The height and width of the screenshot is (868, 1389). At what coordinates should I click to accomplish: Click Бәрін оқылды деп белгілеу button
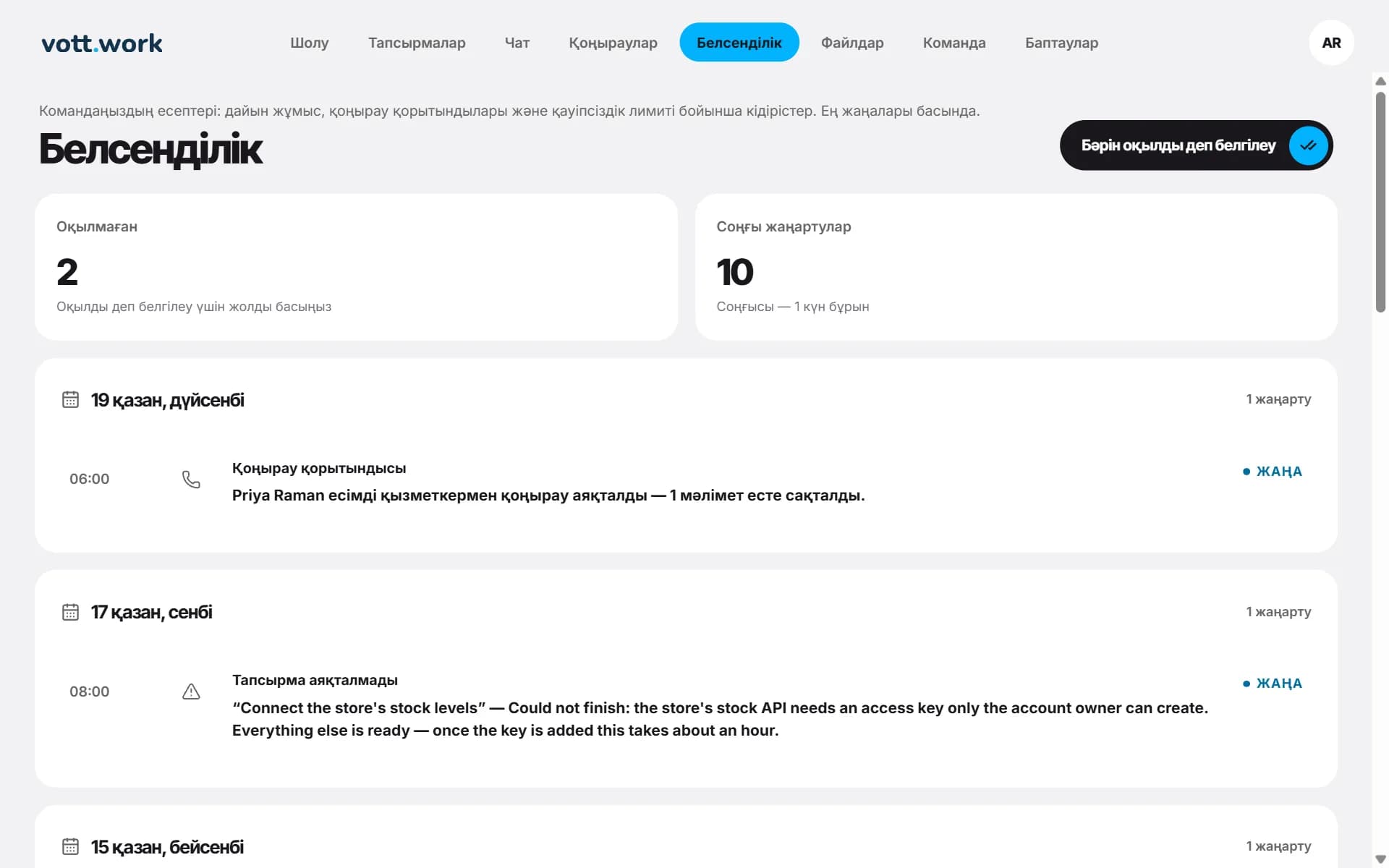(x=1196, y=145)
